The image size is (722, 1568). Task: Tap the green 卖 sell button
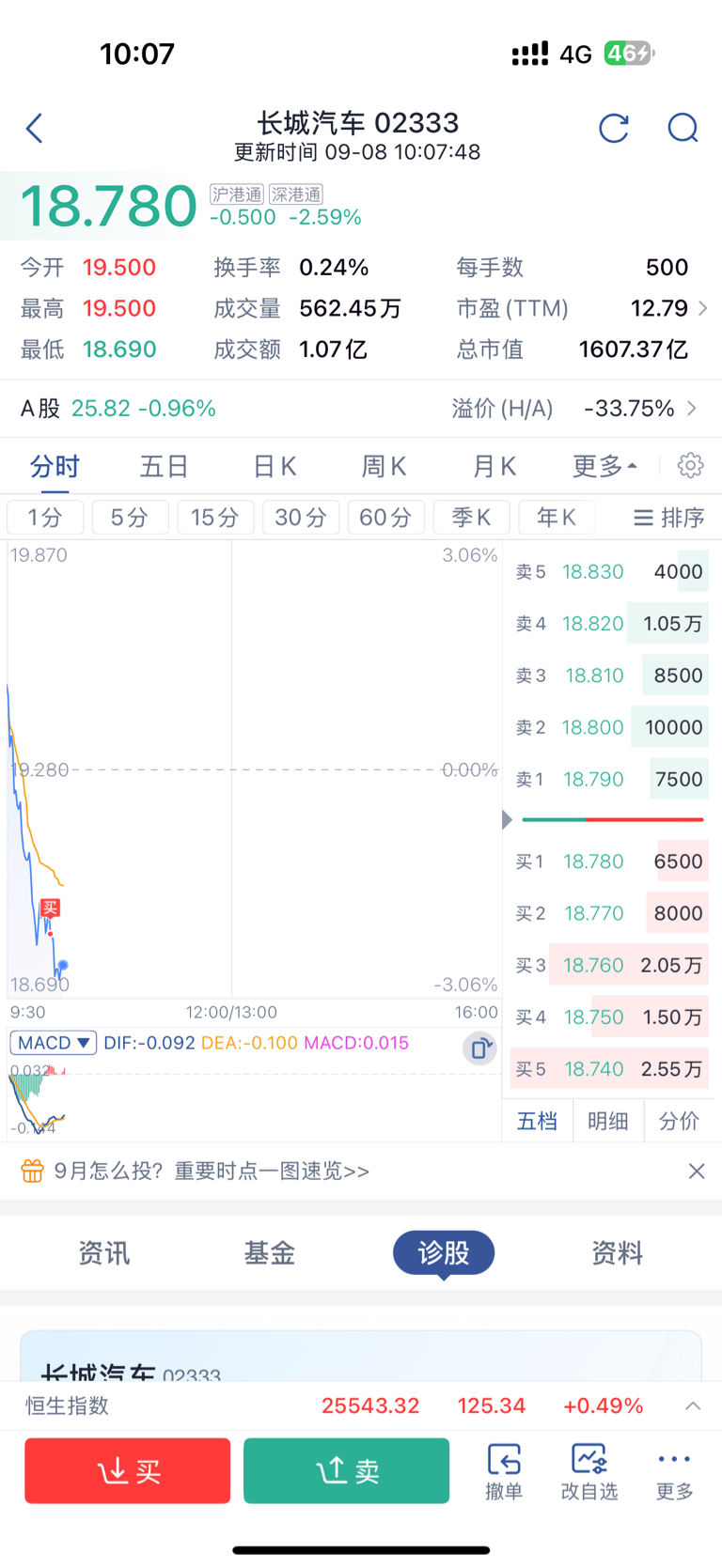click(x=347, y=1471)
